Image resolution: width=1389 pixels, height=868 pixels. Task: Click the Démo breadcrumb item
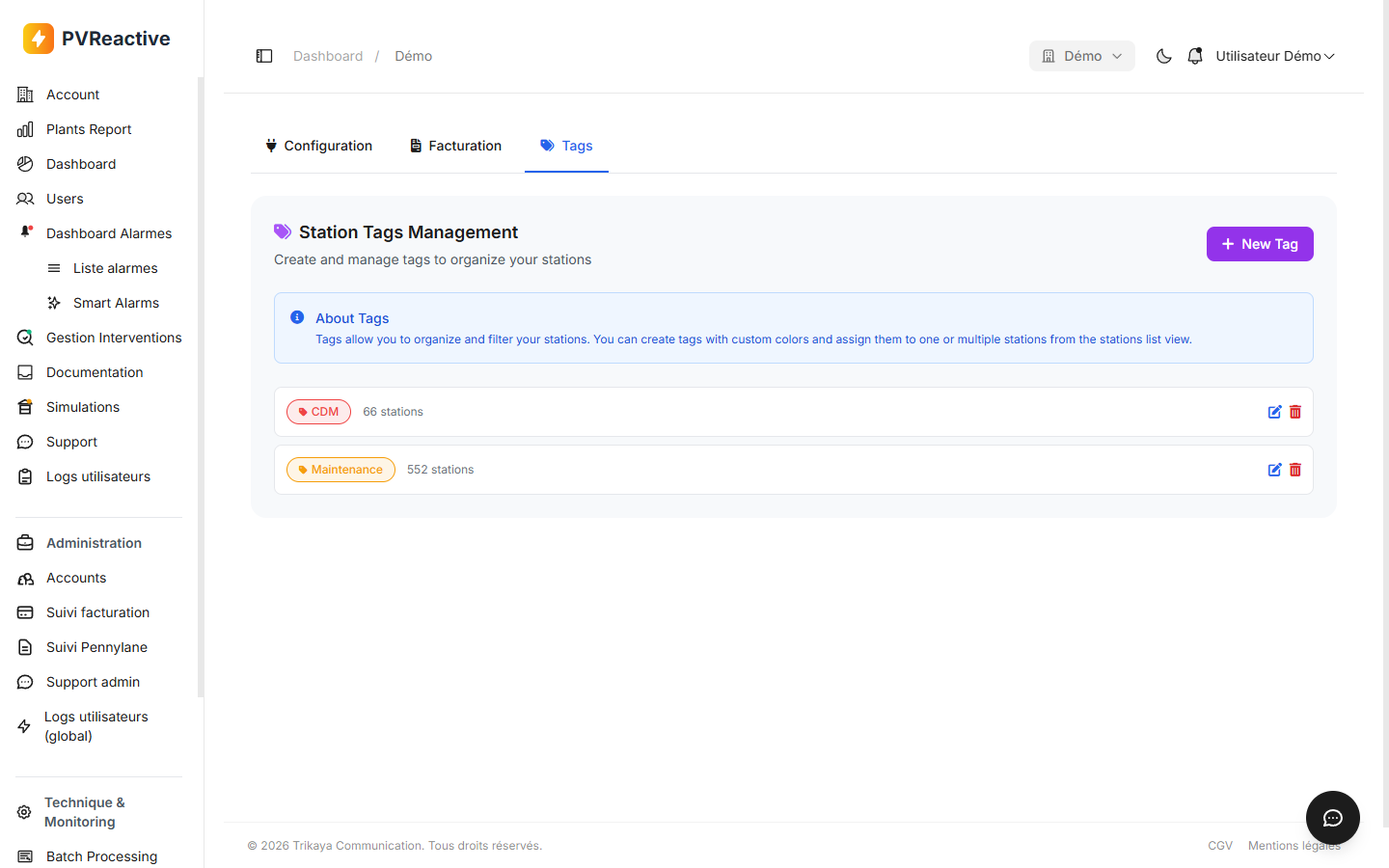click(x=413, y=56)
